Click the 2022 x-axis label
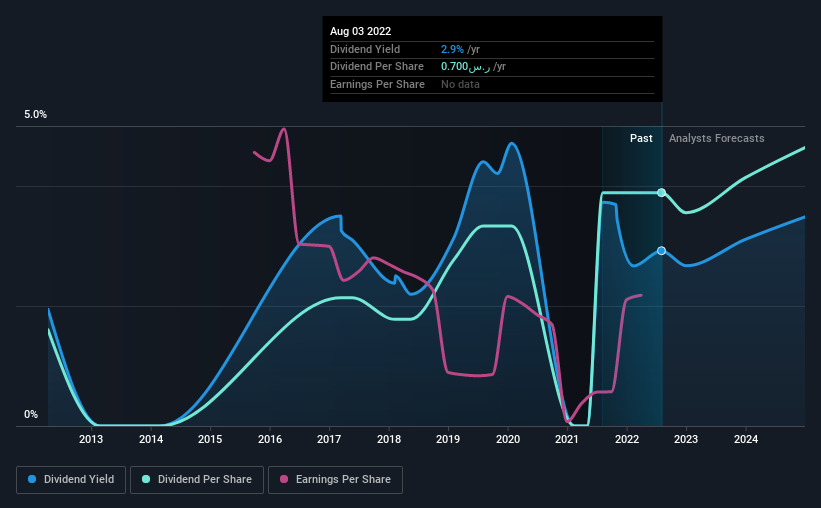This screenshot has height=508, width=821. (627, 439)
